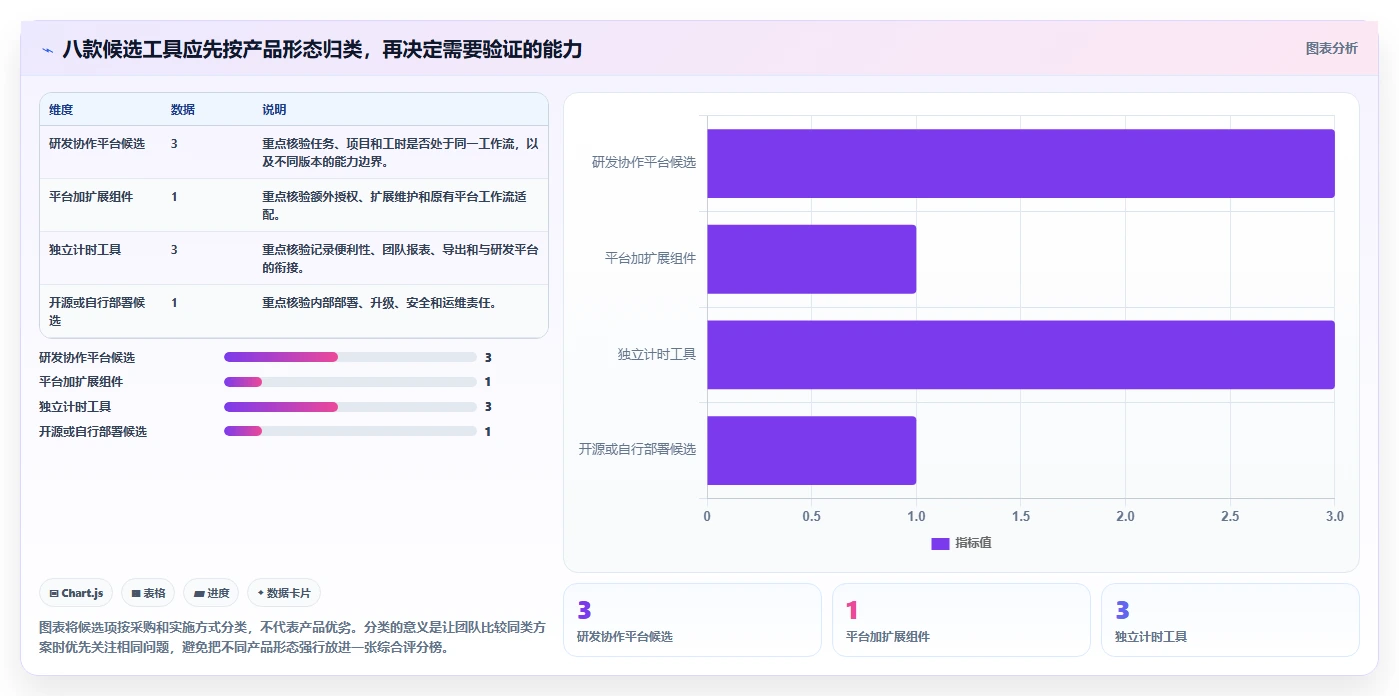
Task: Click the 指标值 legend label
Action: pyautogui.click(x=973, y=543)
